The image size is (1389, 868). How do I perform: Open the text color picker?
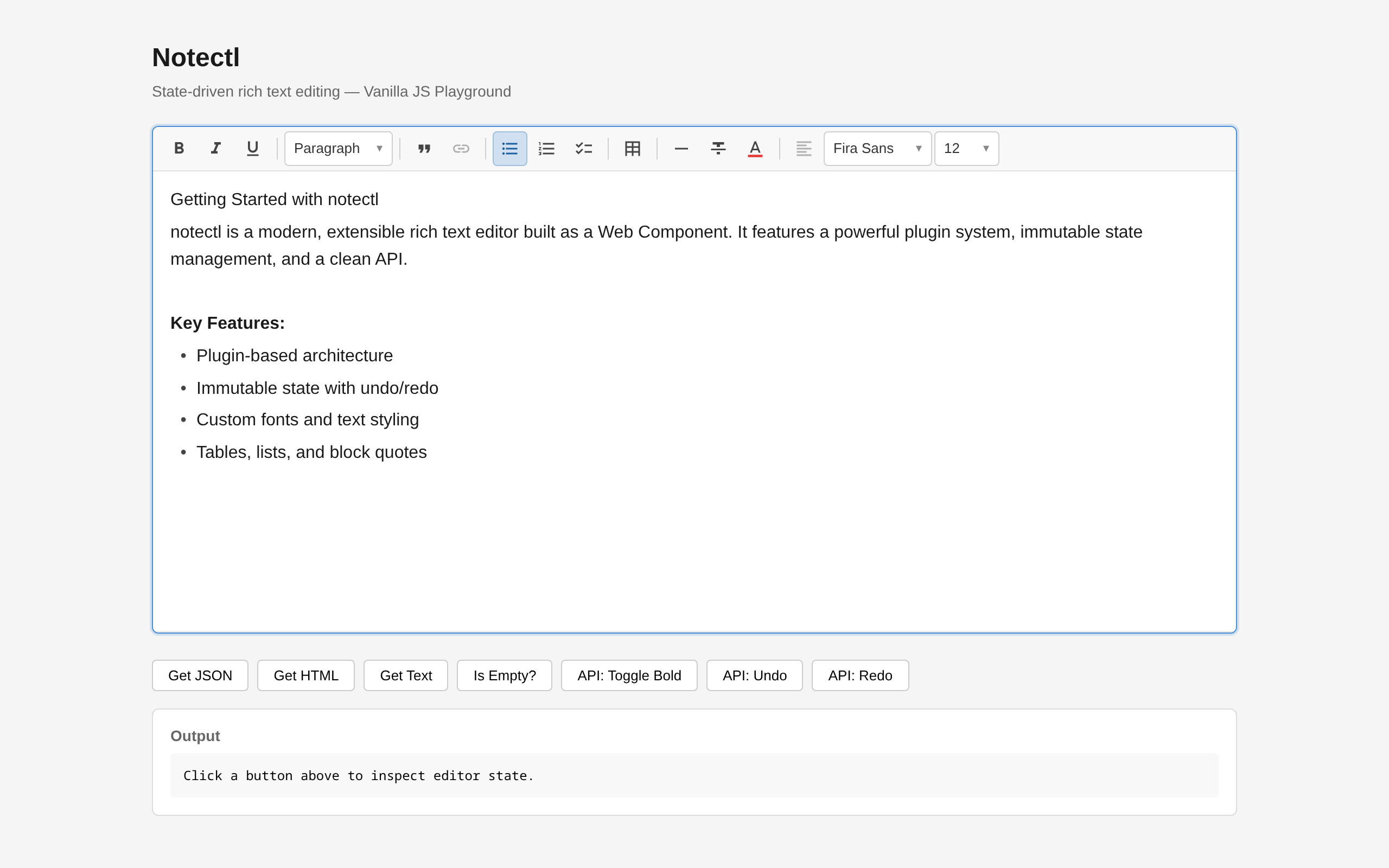(x=755, y=149)
